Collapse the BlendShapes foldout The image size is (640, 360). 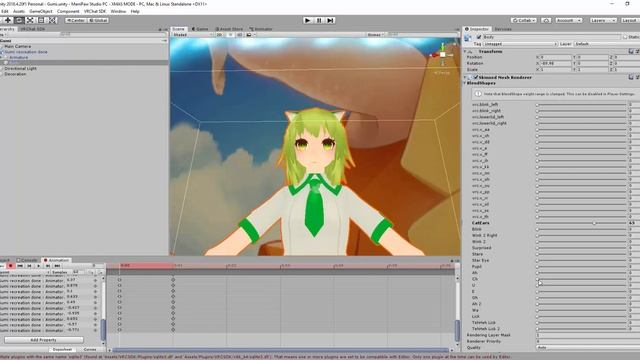(465, 83)
